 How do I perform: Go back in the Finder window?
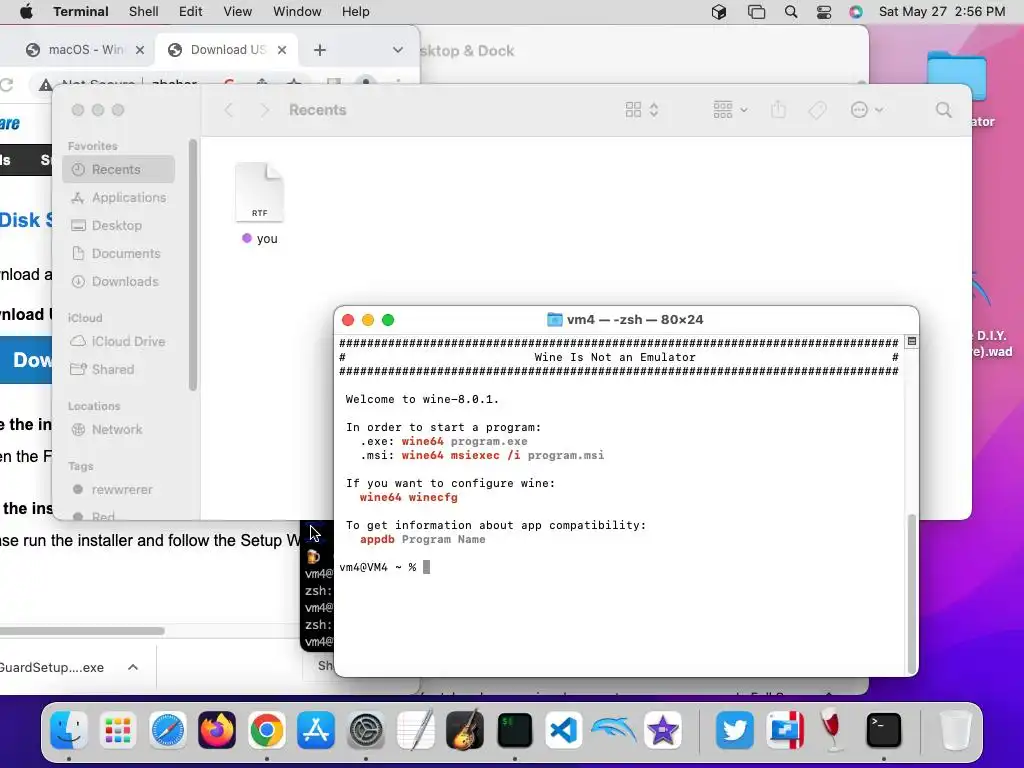pyautogui.click(x=229, y=110)
